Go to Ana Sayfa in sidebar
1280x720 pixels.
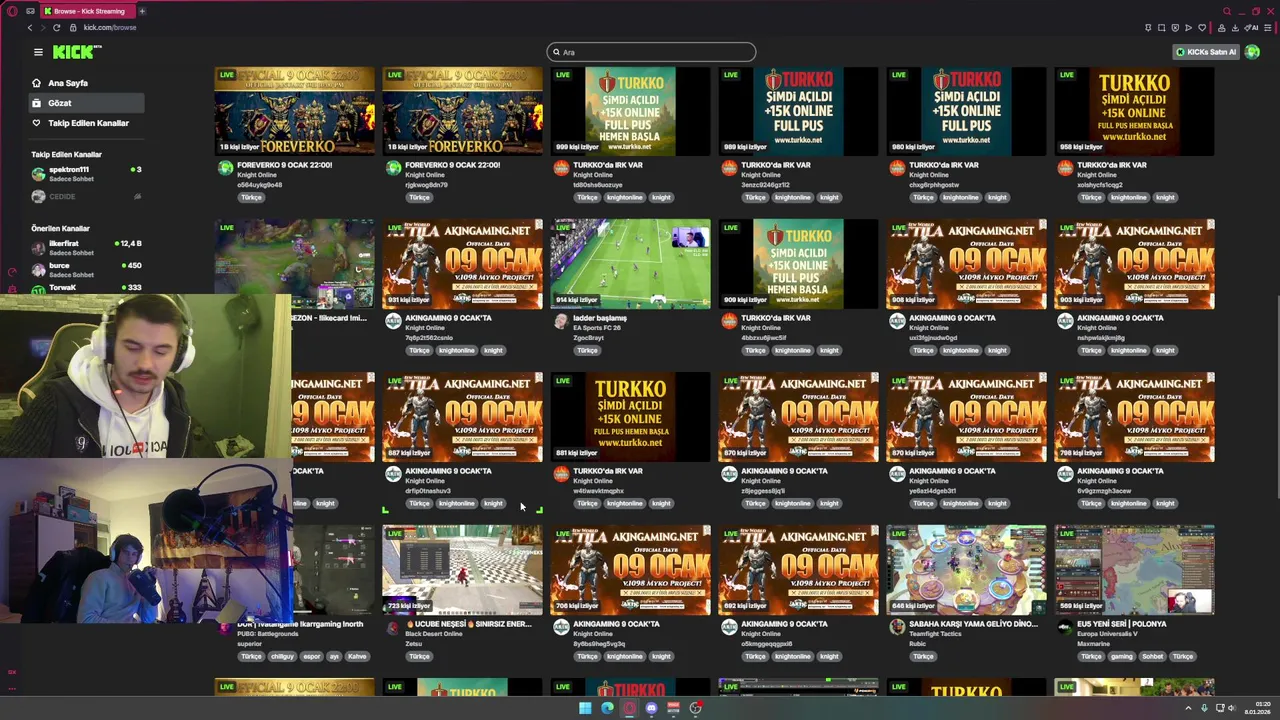pyautogui.click(x=68, y=83)
